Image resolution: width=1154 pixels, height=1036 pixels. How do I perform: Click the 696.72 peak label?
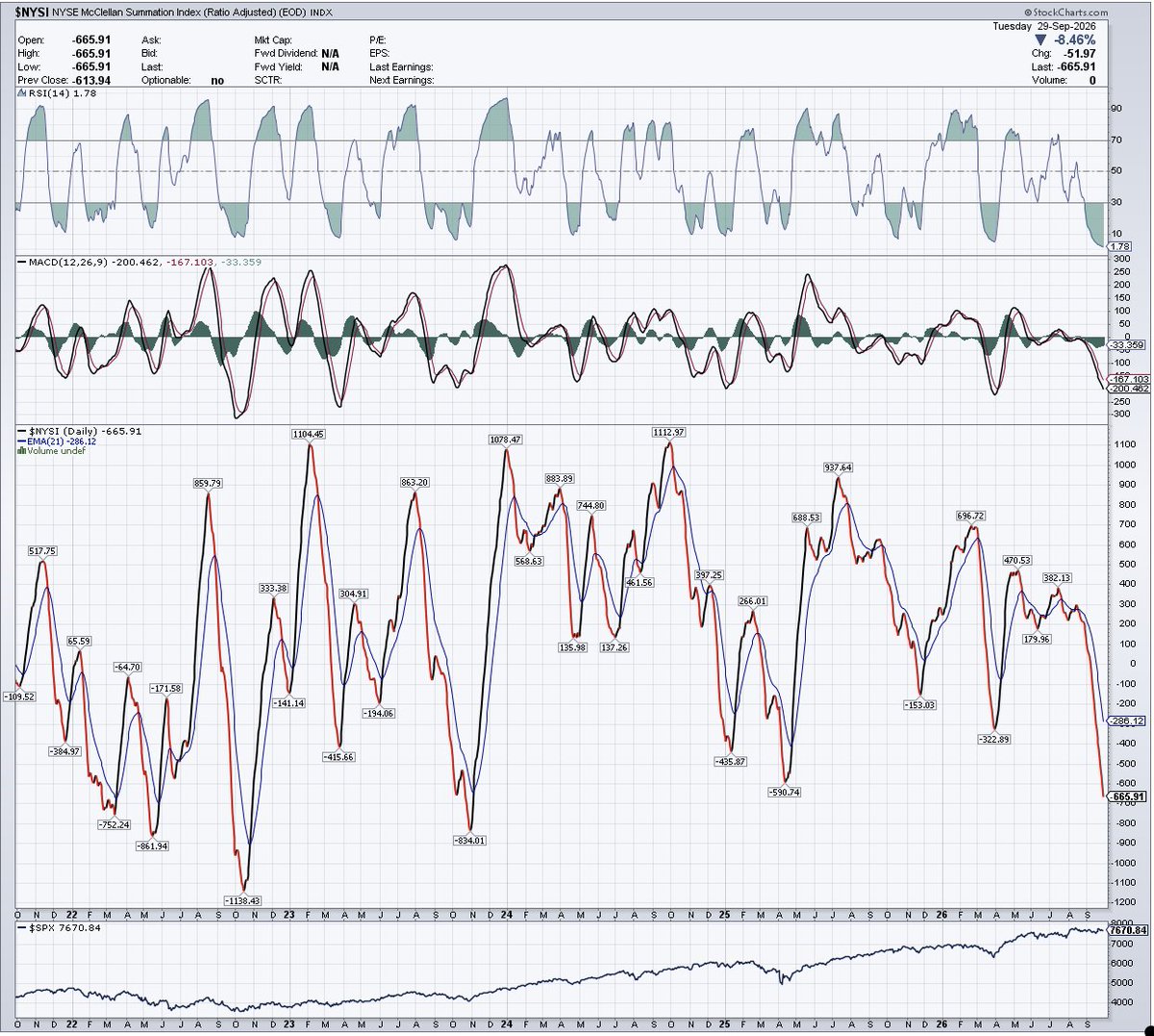971,516
